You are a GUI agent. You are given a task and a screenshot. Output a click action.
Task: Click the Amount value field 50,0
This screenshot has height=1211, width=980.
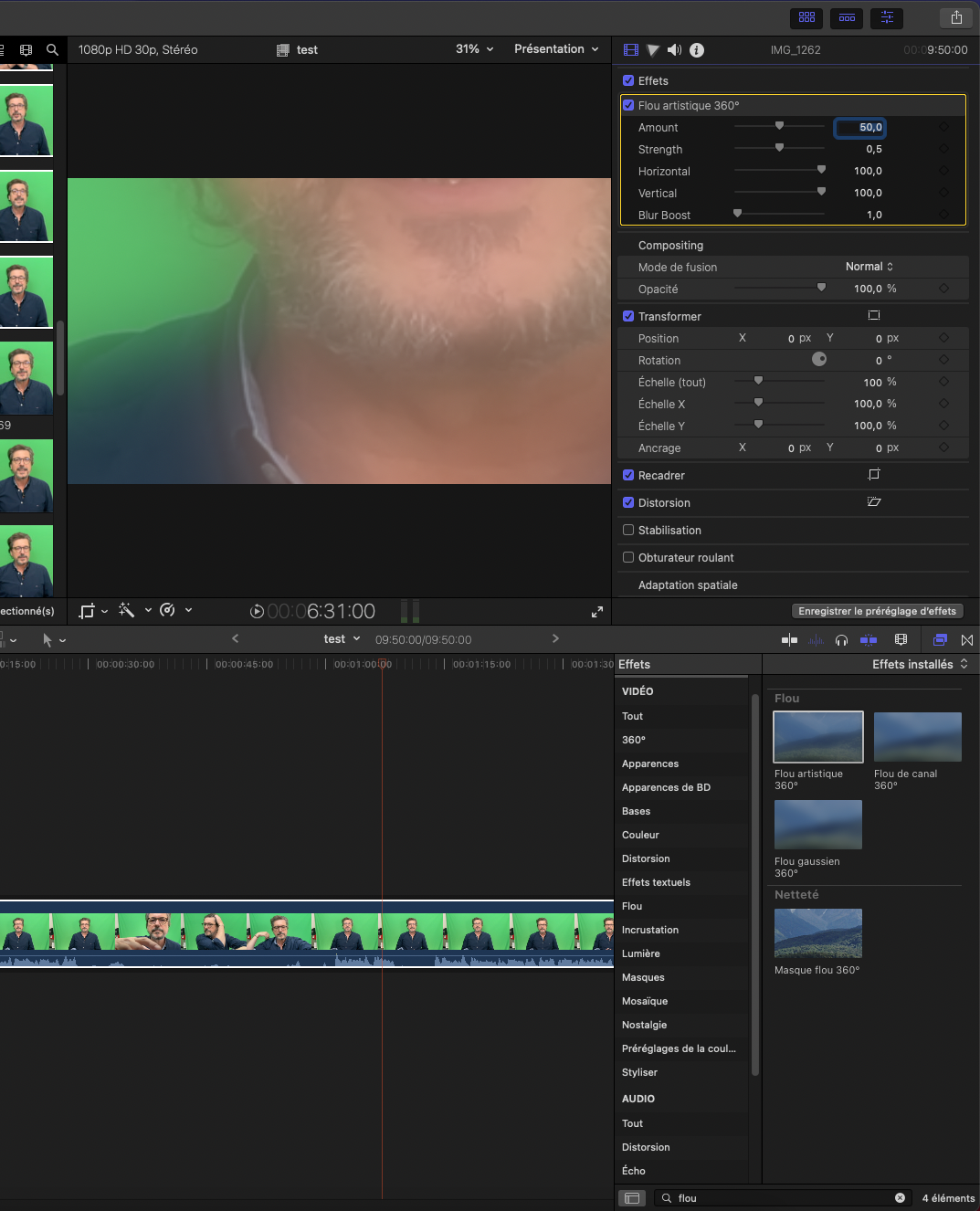pyautogui.click(x=859, y=127)
